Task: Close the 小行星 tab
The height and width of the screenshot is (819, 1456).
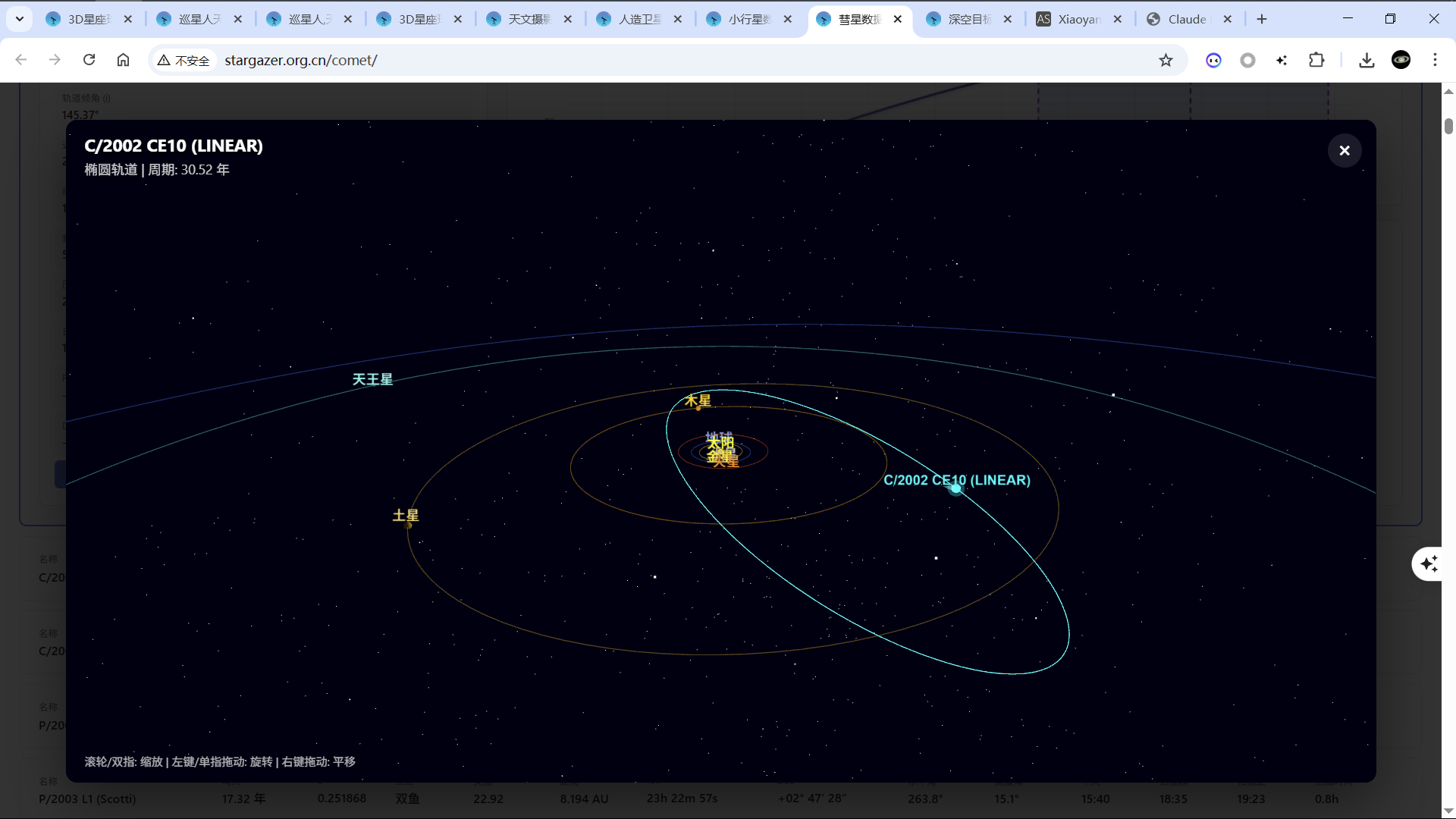Action: click(788, 19)
